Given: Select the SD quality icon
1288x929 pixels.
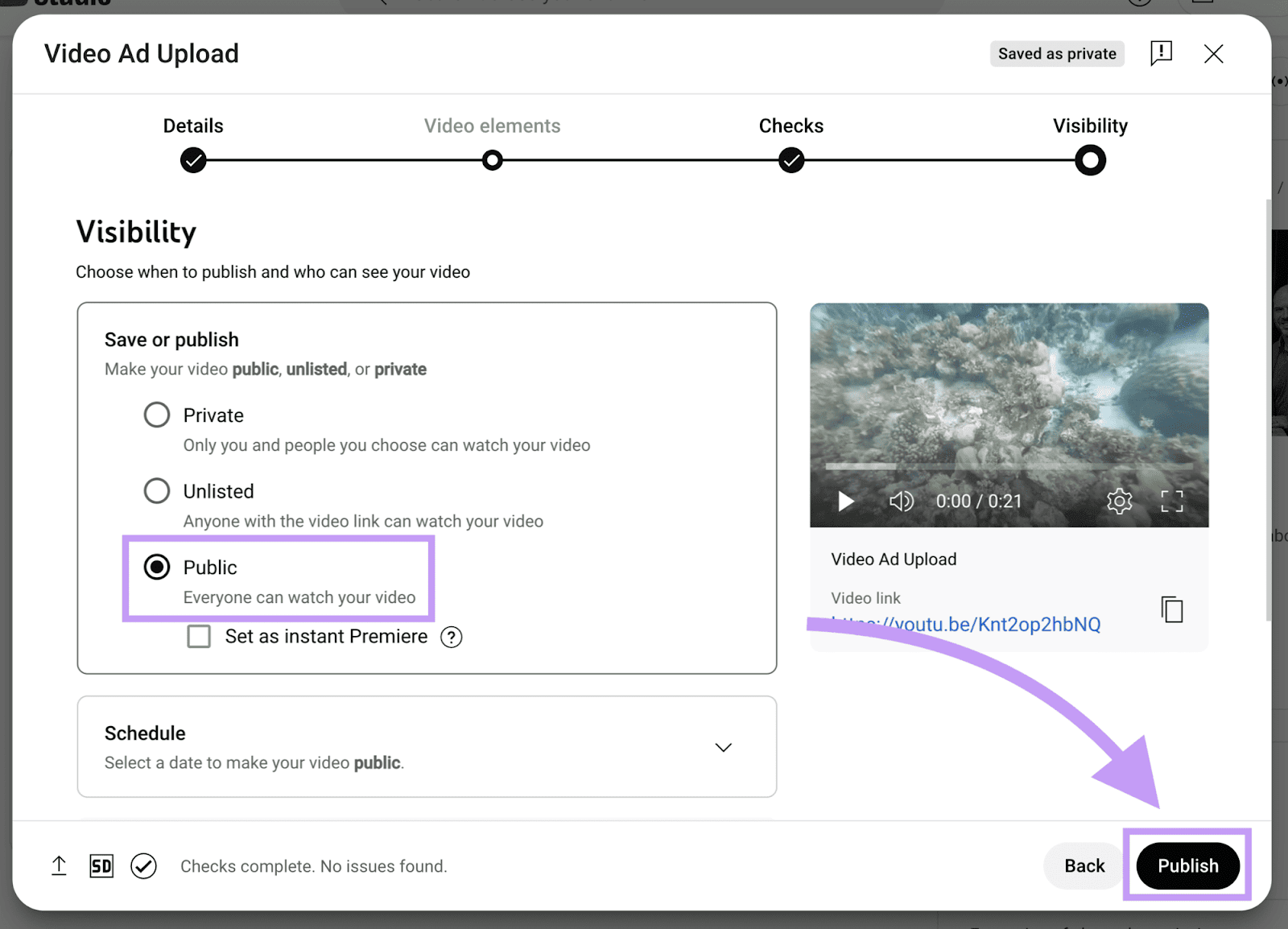Looking at the screenshot, I should point(101,865).
